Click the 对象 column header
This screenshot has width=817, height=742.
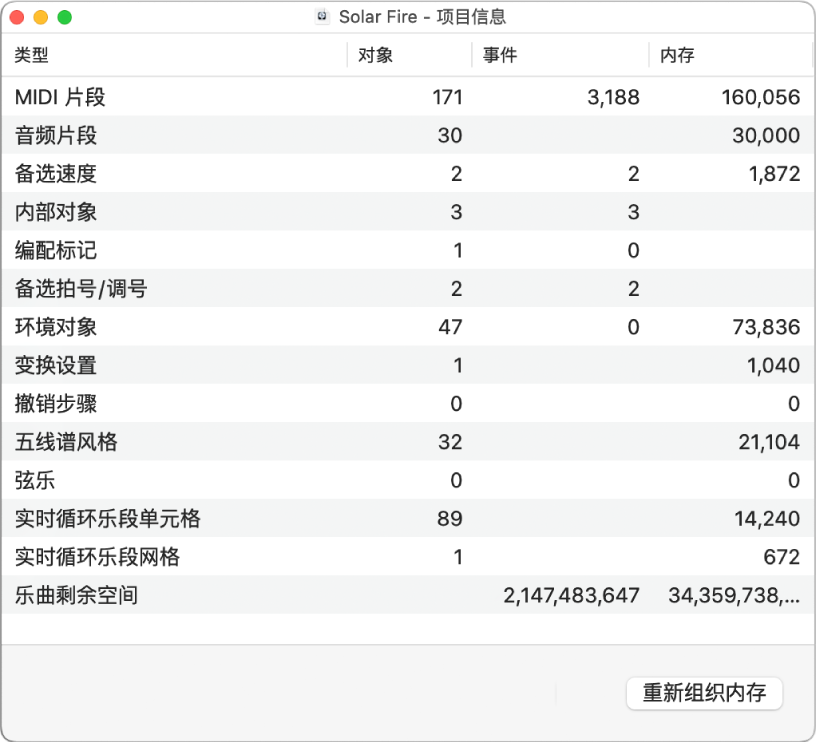[x=373, y=56]
